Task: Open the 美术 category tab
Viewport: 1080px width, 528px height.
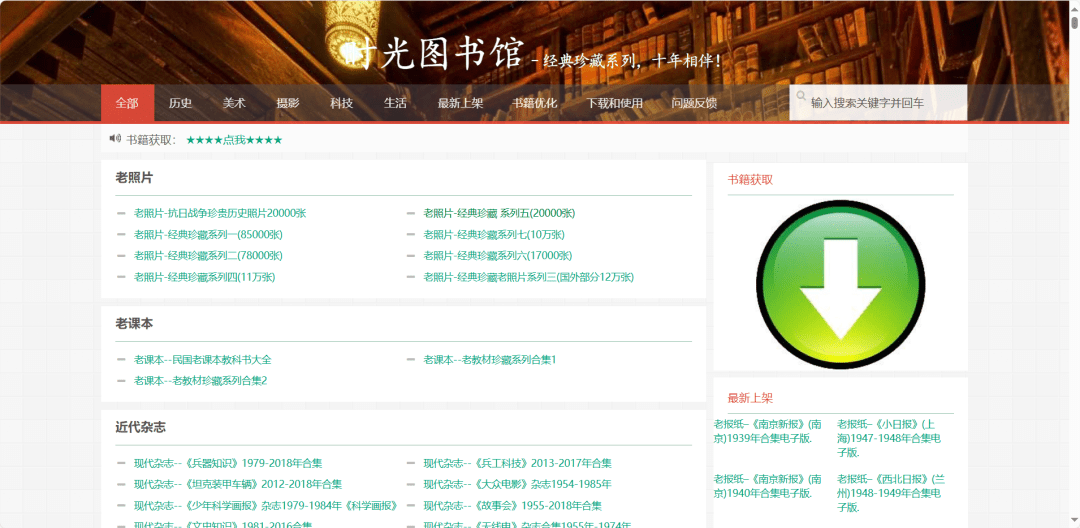Action: (x=234, y=103)
